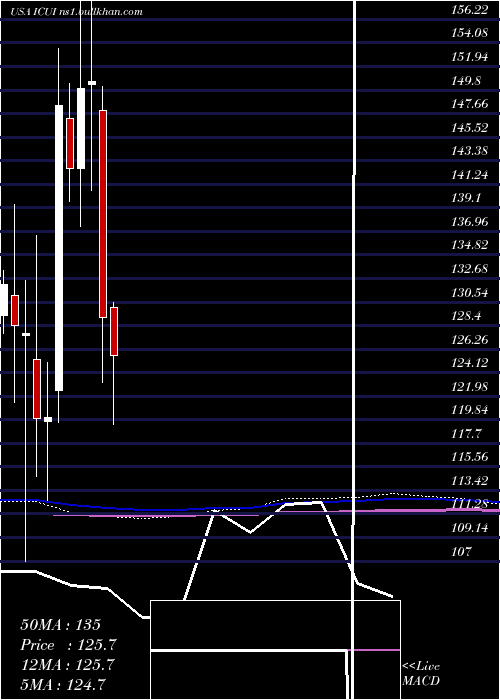The width and height of the screenshot is (500, 700).
Task: Click the price label 128.4
Action: (x=466, y=317)
